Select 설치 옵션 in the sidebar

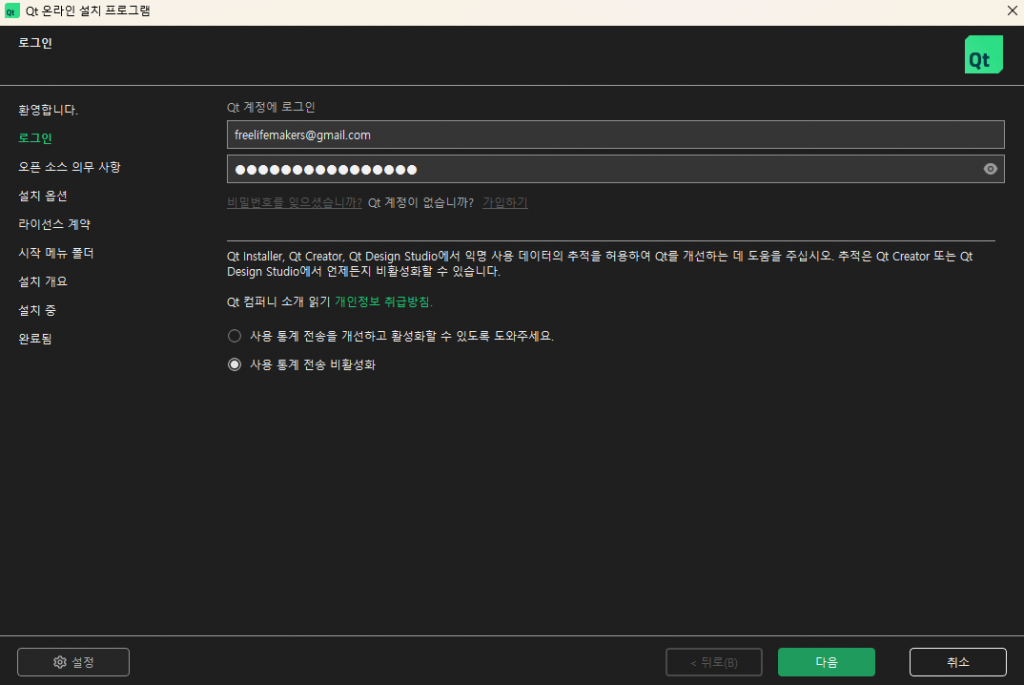point(43,196)
